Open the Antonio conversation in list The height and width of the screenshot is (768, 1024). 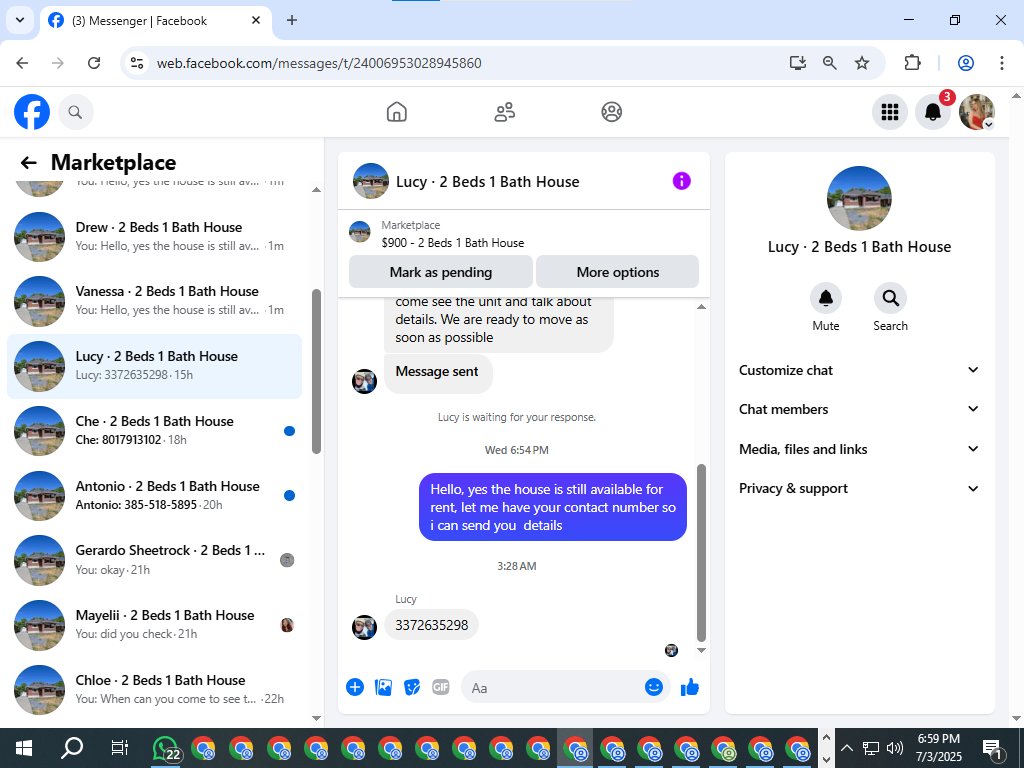155,496
